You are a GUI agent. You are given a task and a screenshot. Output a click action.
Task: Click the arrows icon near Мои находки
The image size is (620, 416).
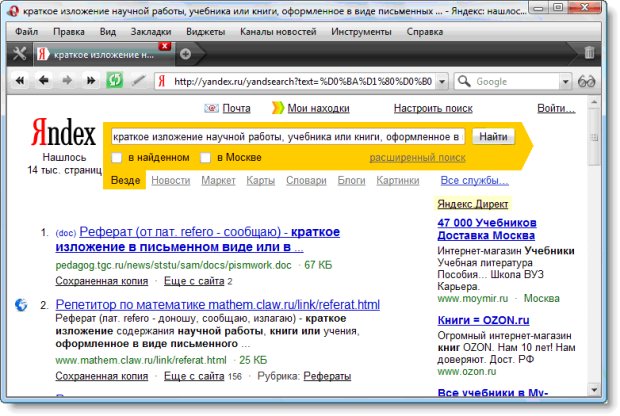(278, 108)
